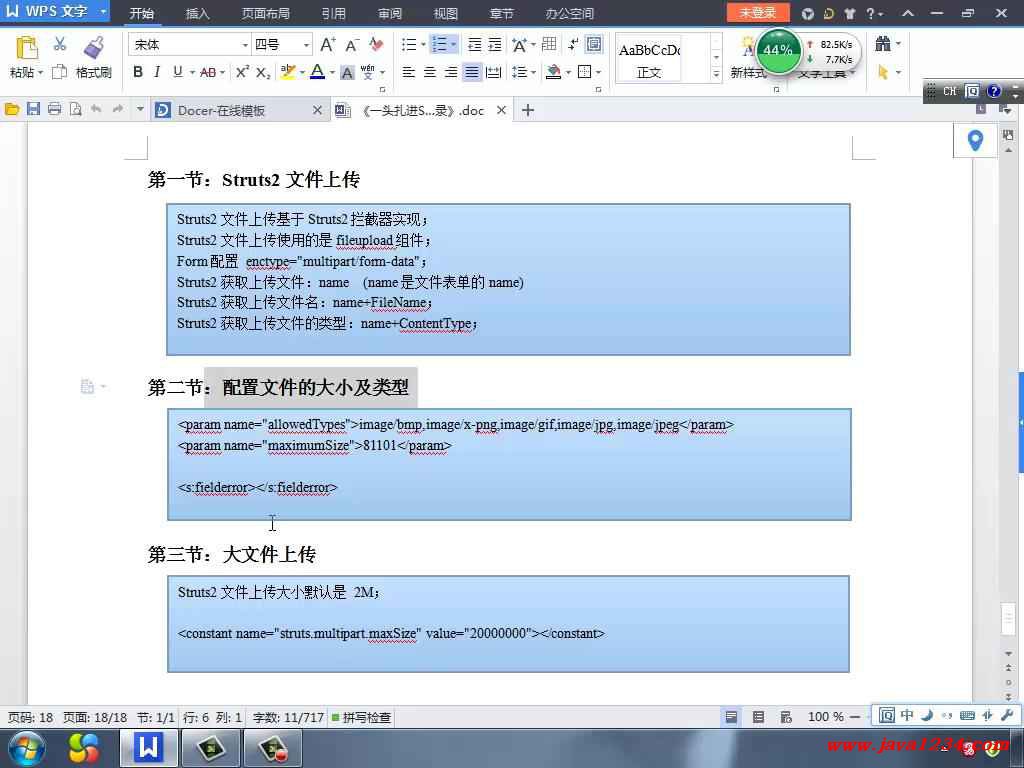Switch to the 插入 ribbon tab

[x=197, y=13]
